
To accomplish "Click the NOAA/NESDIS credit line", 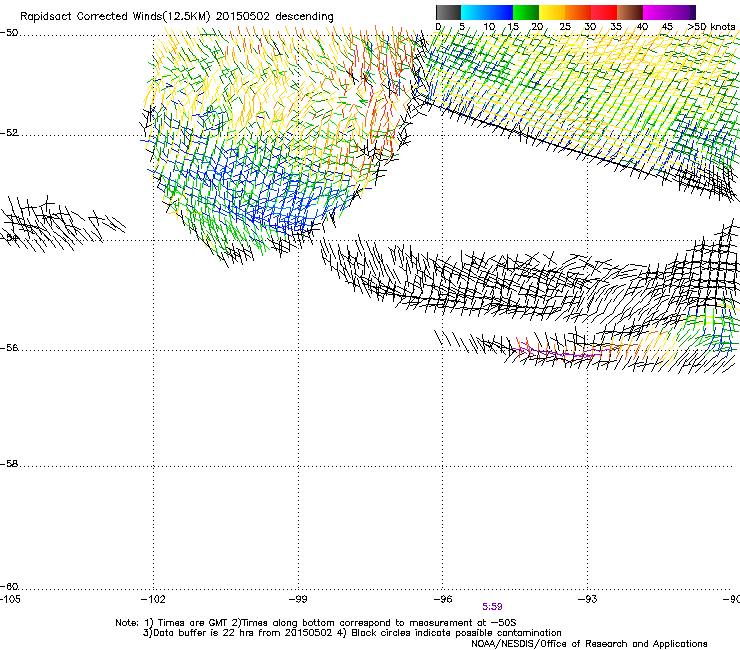I will pos(589,644).
